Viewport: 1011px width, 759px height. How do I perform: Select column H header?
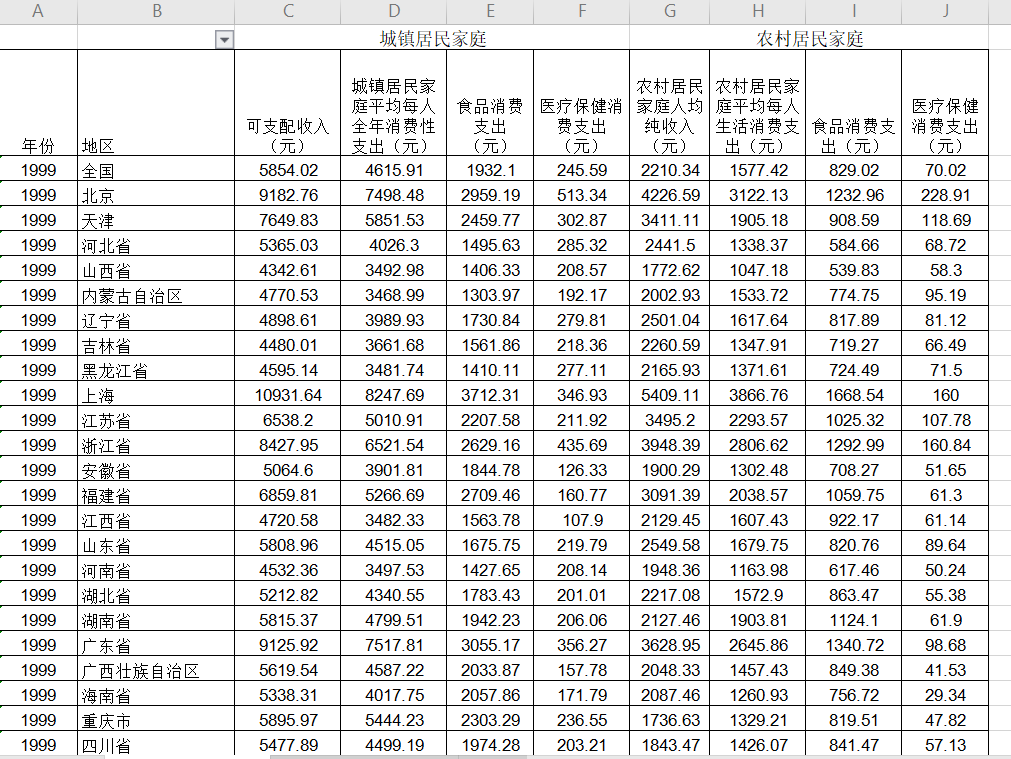(x=758, y=12)
